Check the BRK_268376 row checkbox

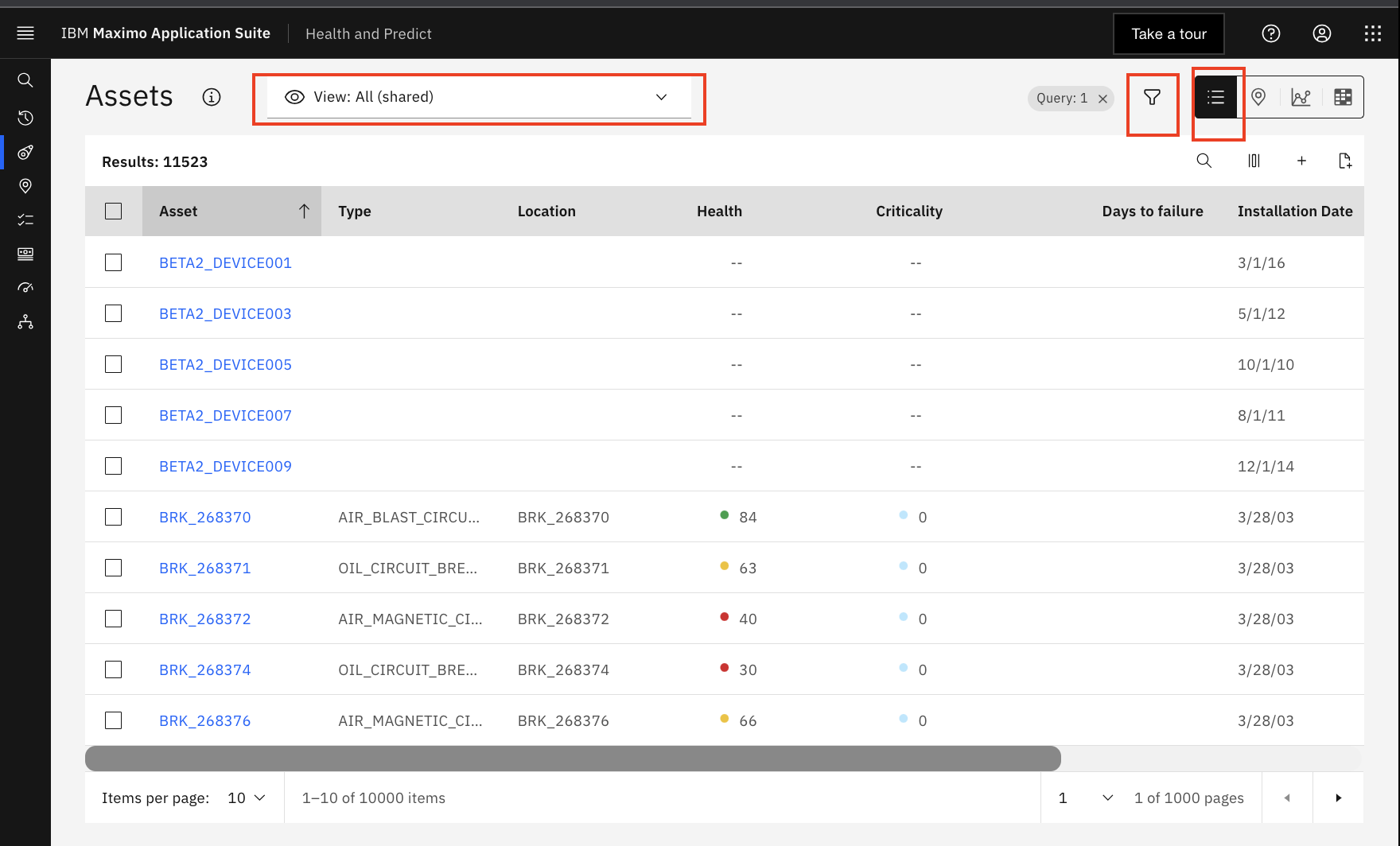pyautogui.click(x=114, y=720)
